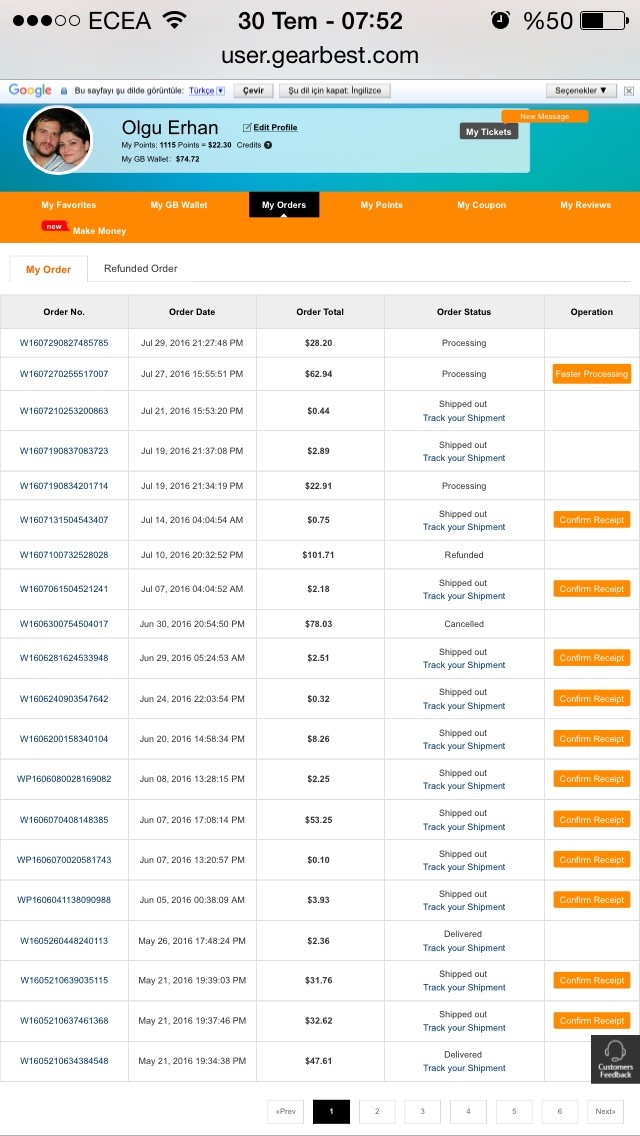Track shipment for delivered order W1605260448240113
The image size is (640, 1136).
(464, 948)
